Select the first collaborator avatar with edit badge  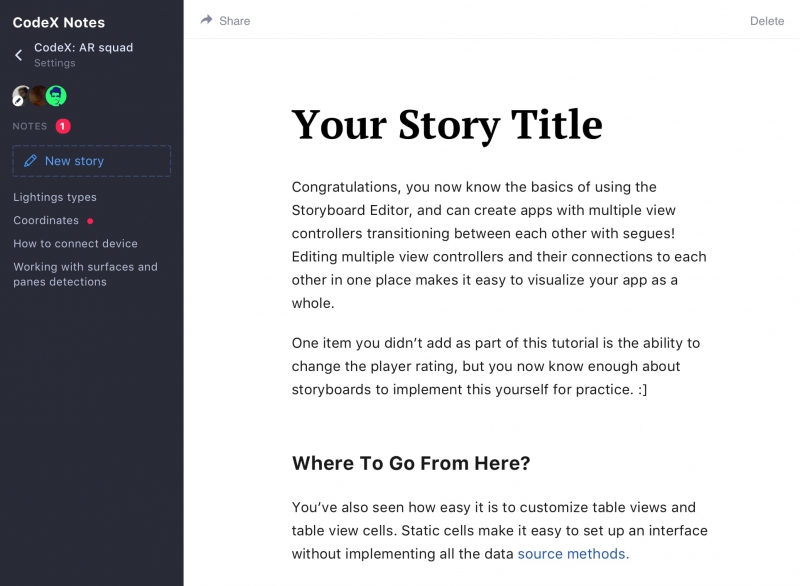[21, 96]
